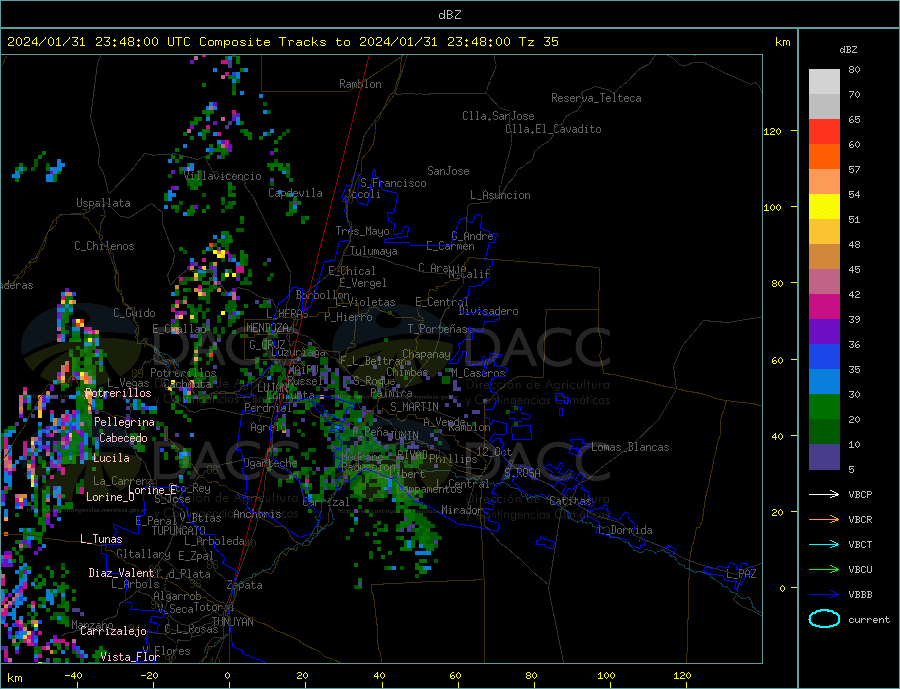
Task: Click the Anchoris label
Action: 257,514
